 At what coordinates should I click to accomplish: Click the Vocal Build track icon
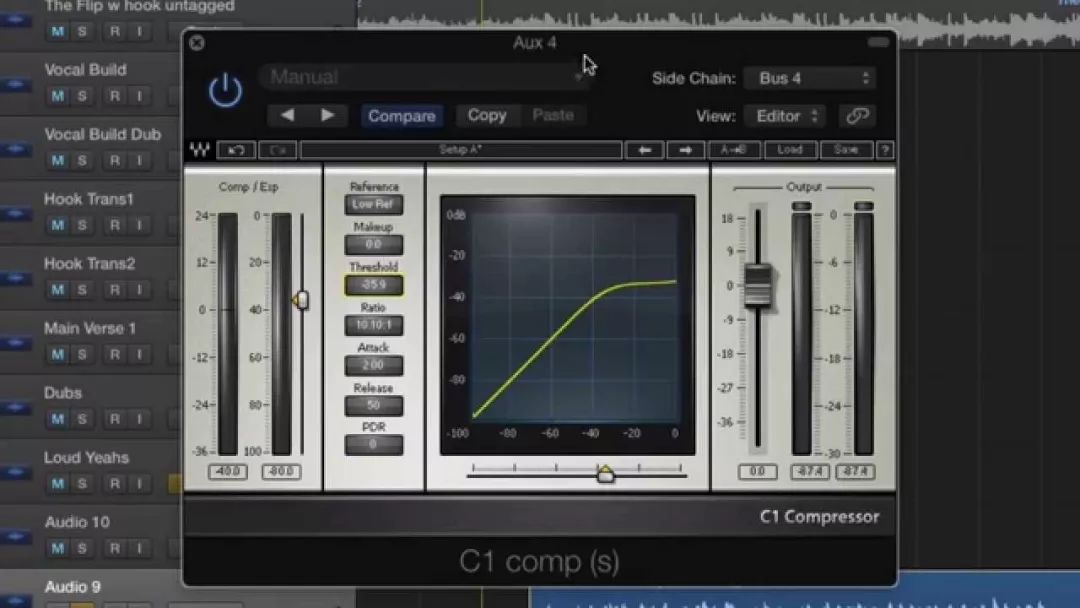(x=16, y=85)
